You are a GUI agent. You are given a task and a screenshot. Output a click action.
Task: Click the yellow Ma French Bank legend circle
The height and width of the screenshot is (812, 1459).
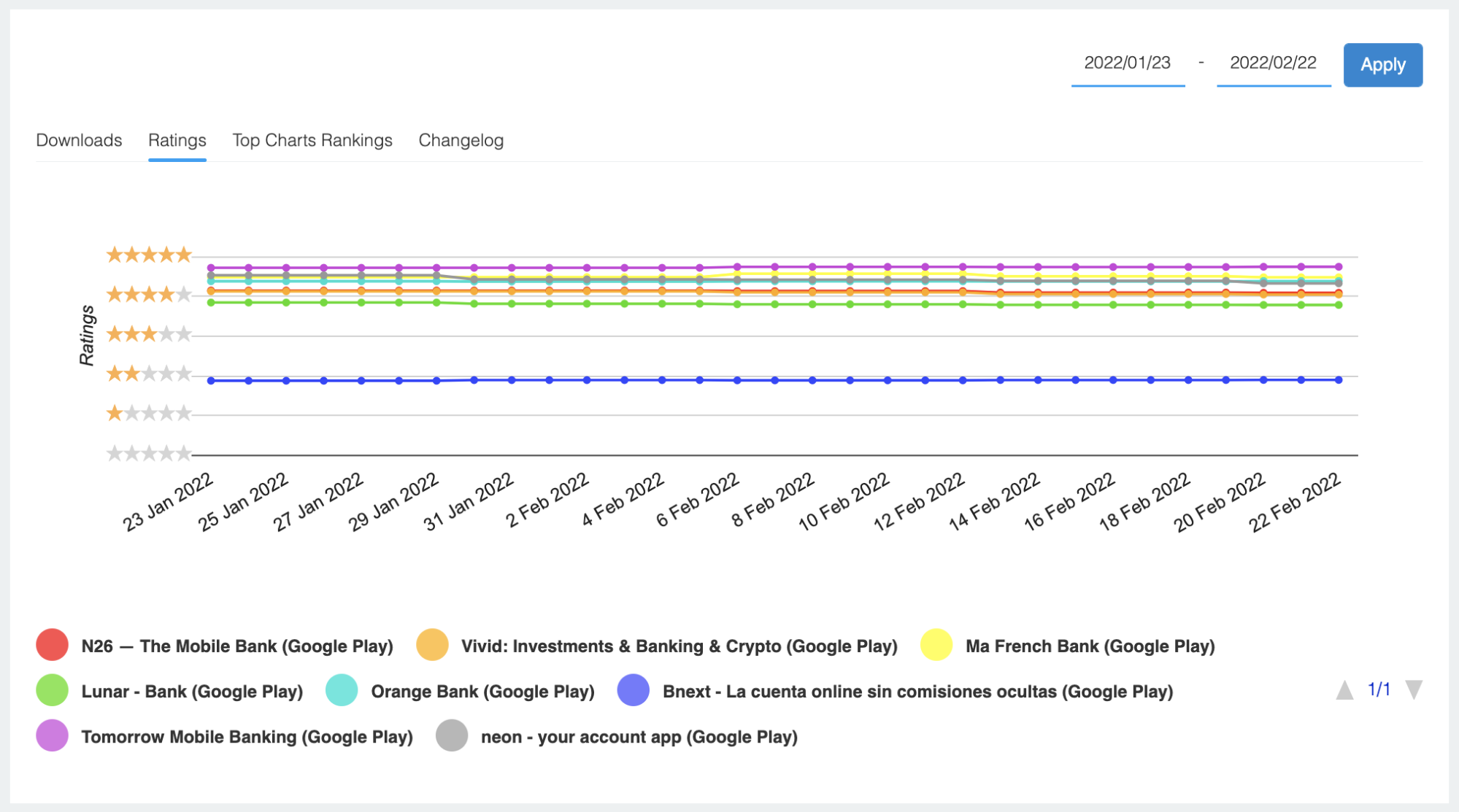point(936,645)
